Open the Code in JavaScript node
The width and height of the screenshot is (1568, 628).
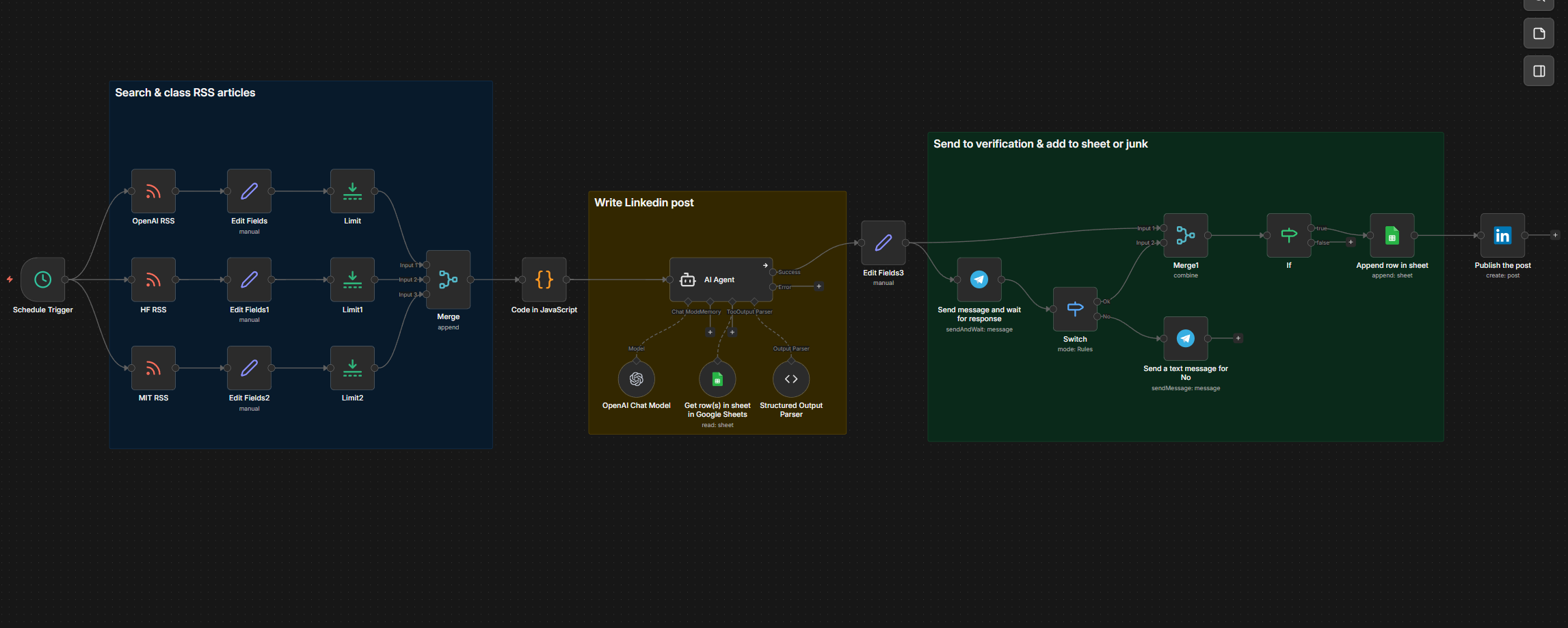544,279
